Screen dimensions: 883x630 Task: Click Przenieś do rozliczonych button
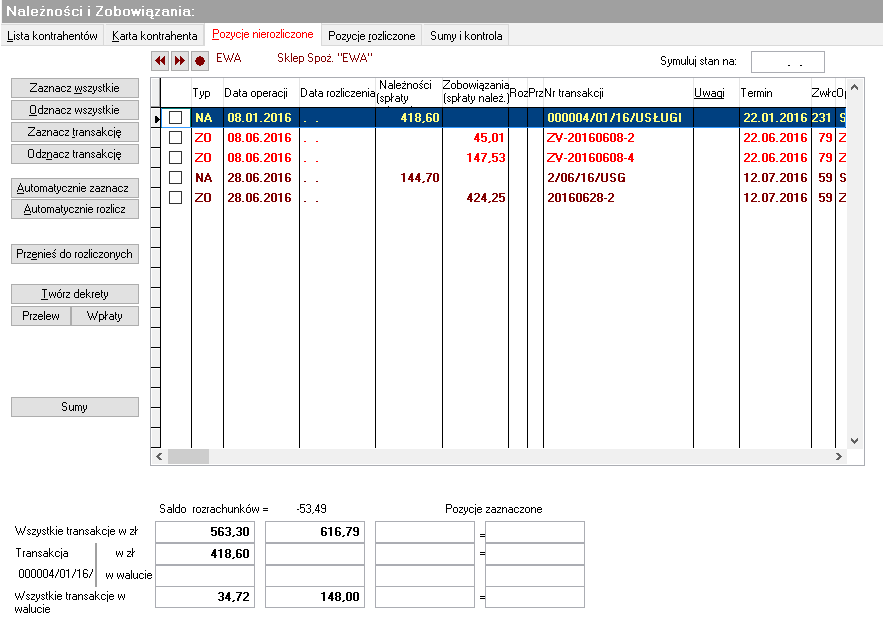click(x=74, y=254)
